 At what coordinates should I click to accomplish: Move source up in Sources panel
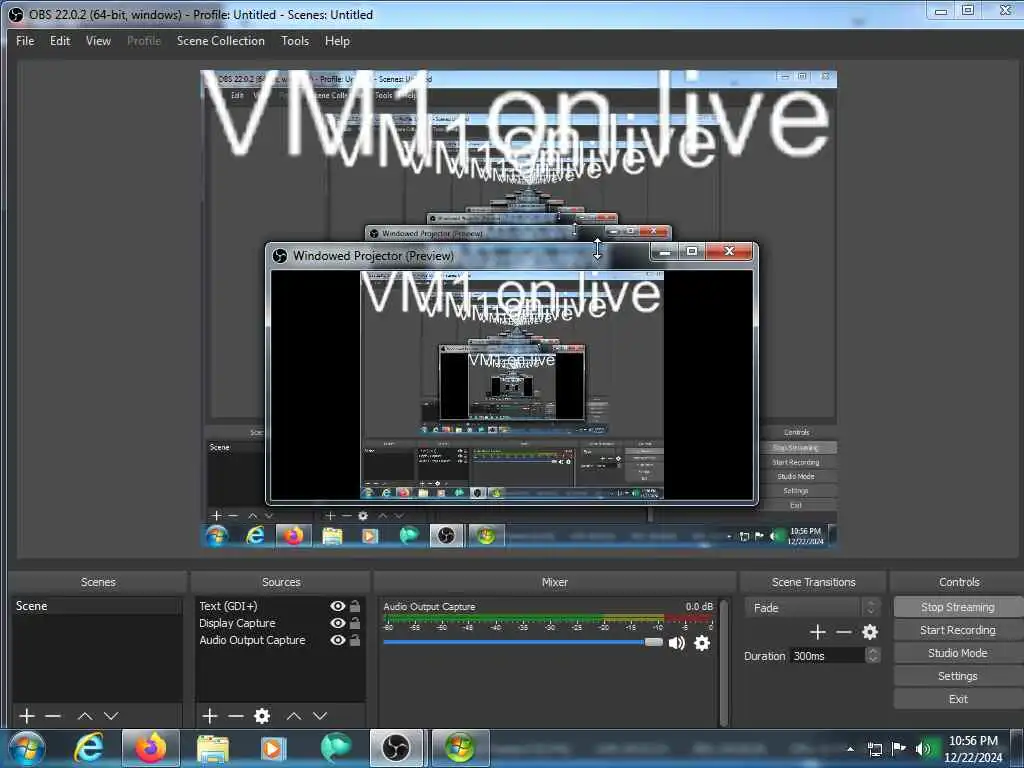coord(294,716)
